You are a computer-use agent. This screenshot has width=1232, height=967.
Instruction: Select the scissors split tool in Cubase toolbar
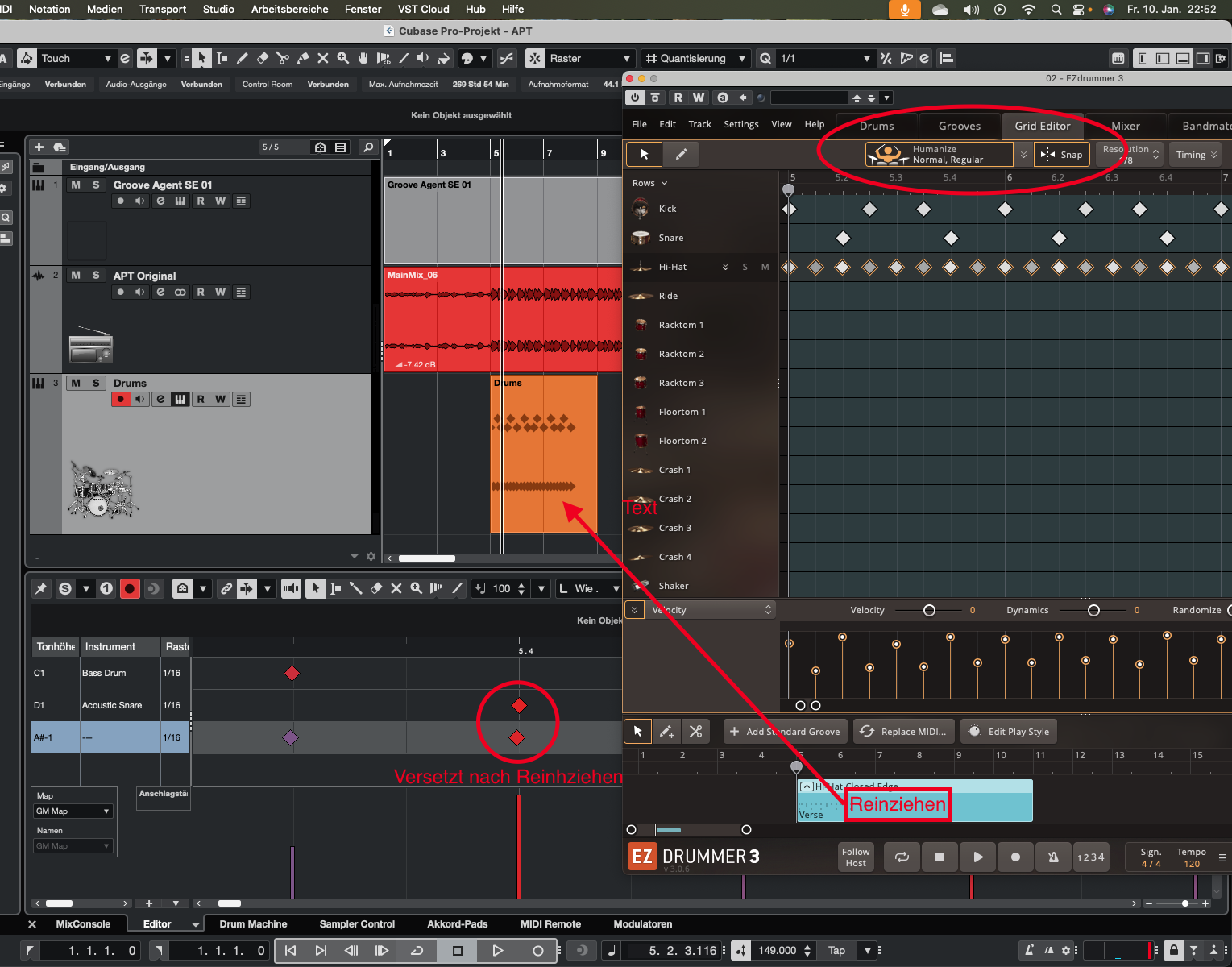coord(282,58)
